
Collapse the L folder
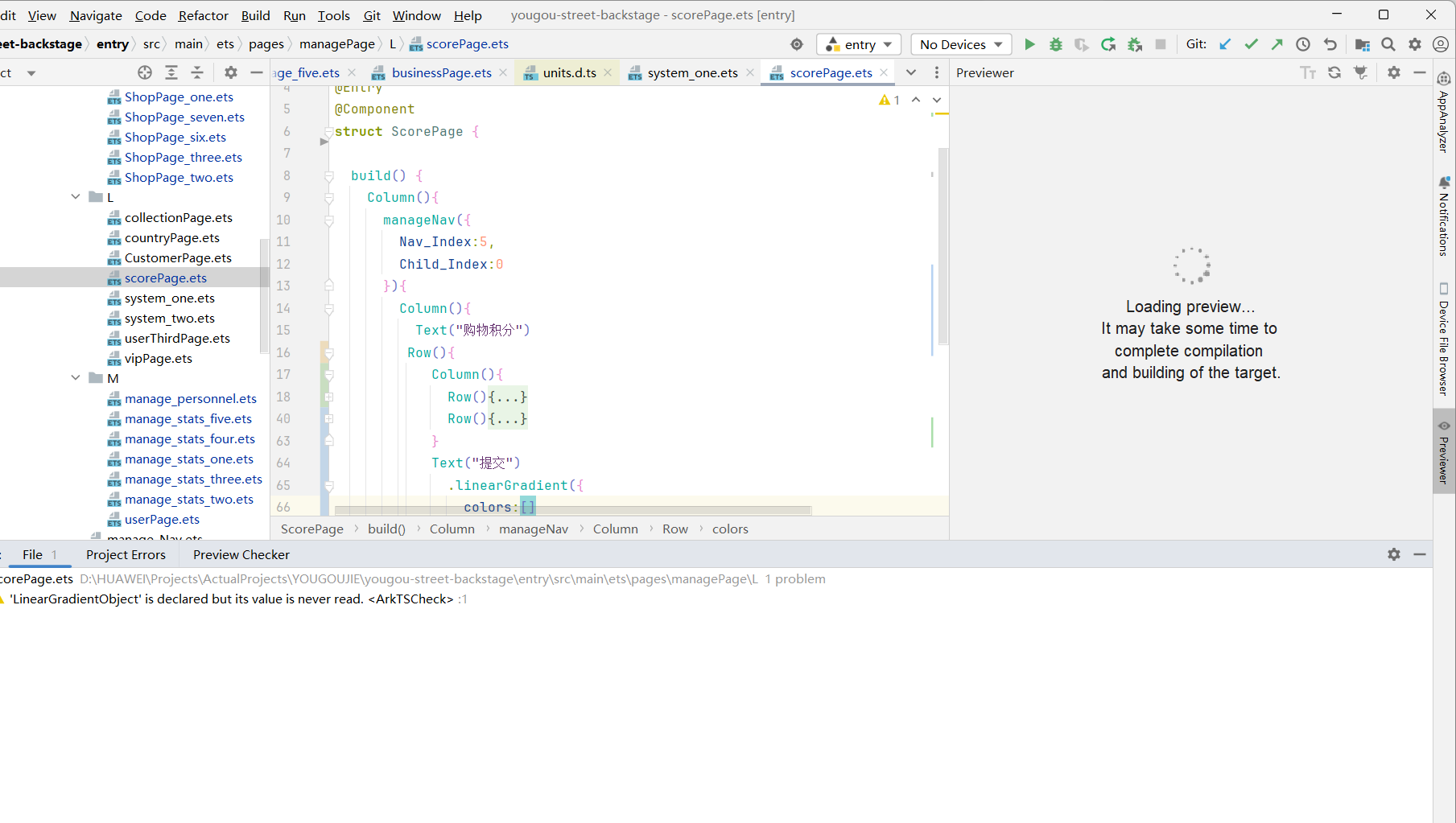tap(76, 197)
